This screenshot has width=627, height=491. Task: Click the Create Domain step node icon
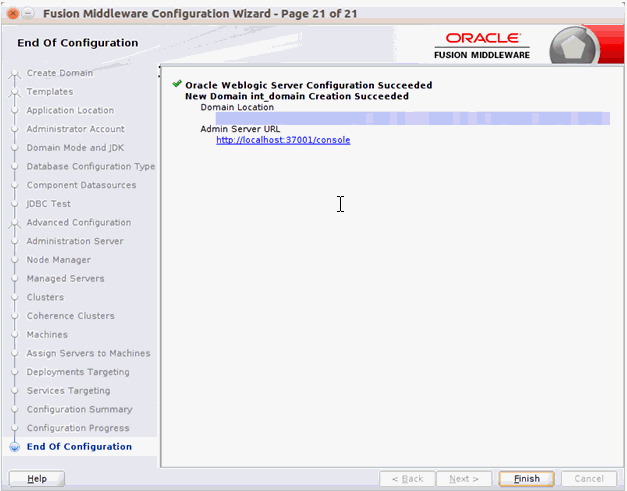pyautogui.click(x=15, y=74)
